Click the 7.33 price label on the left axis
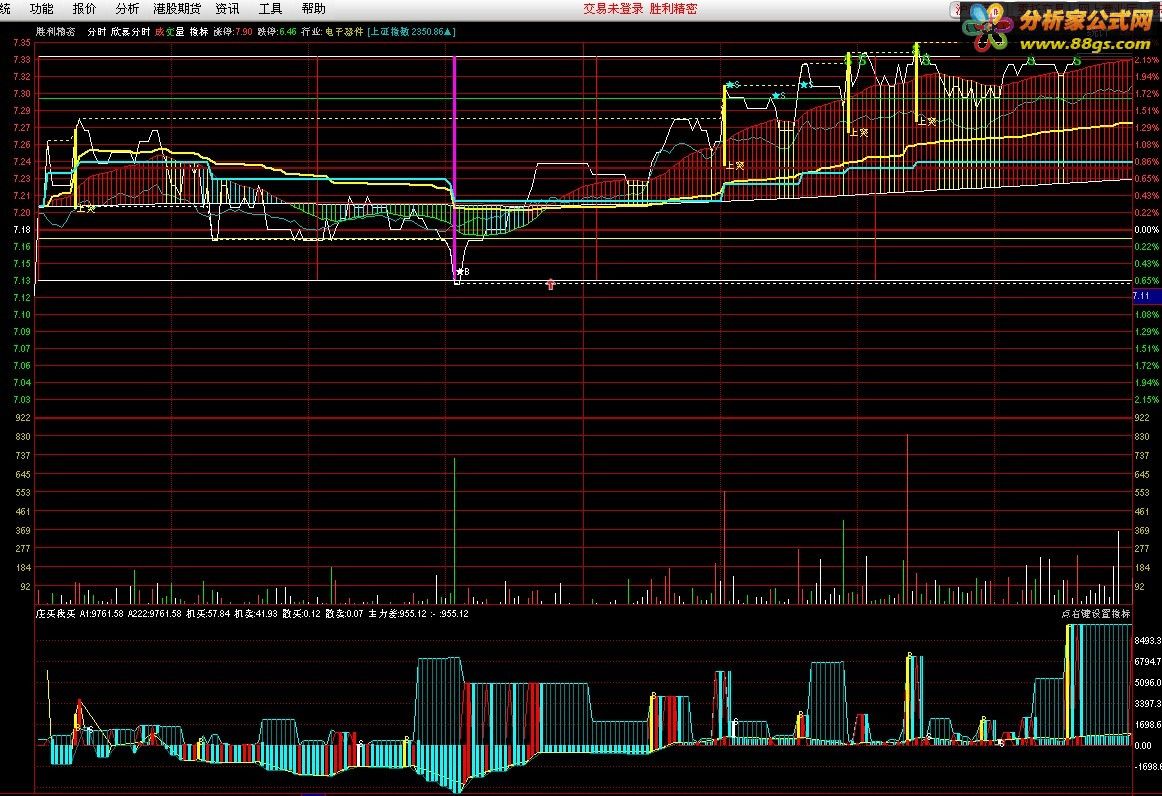The image size is (1162, 796). point(21,59)
